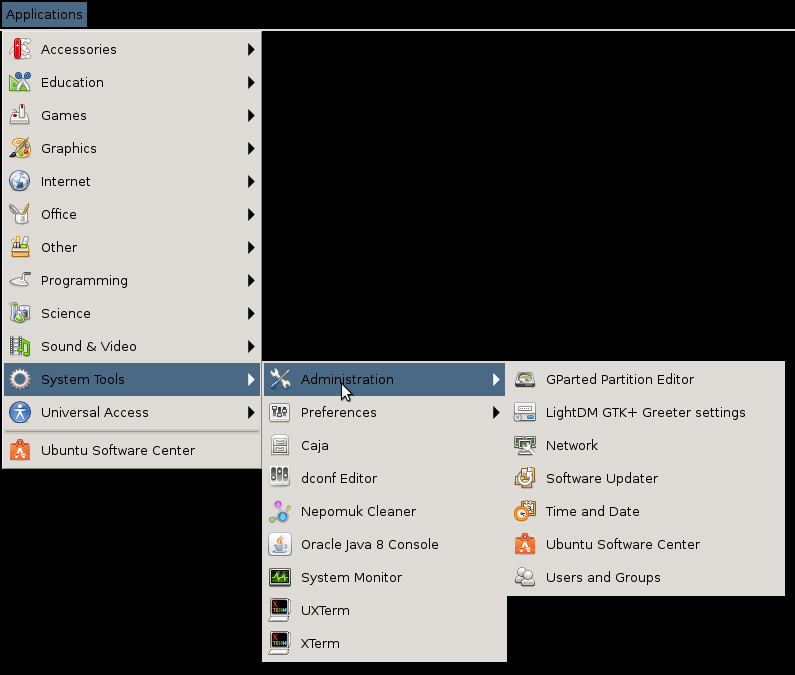Image resolution: width=795 pixels, height=675 pixels.
Task: Click the Sound & Video icon
Action: (20, 346)
